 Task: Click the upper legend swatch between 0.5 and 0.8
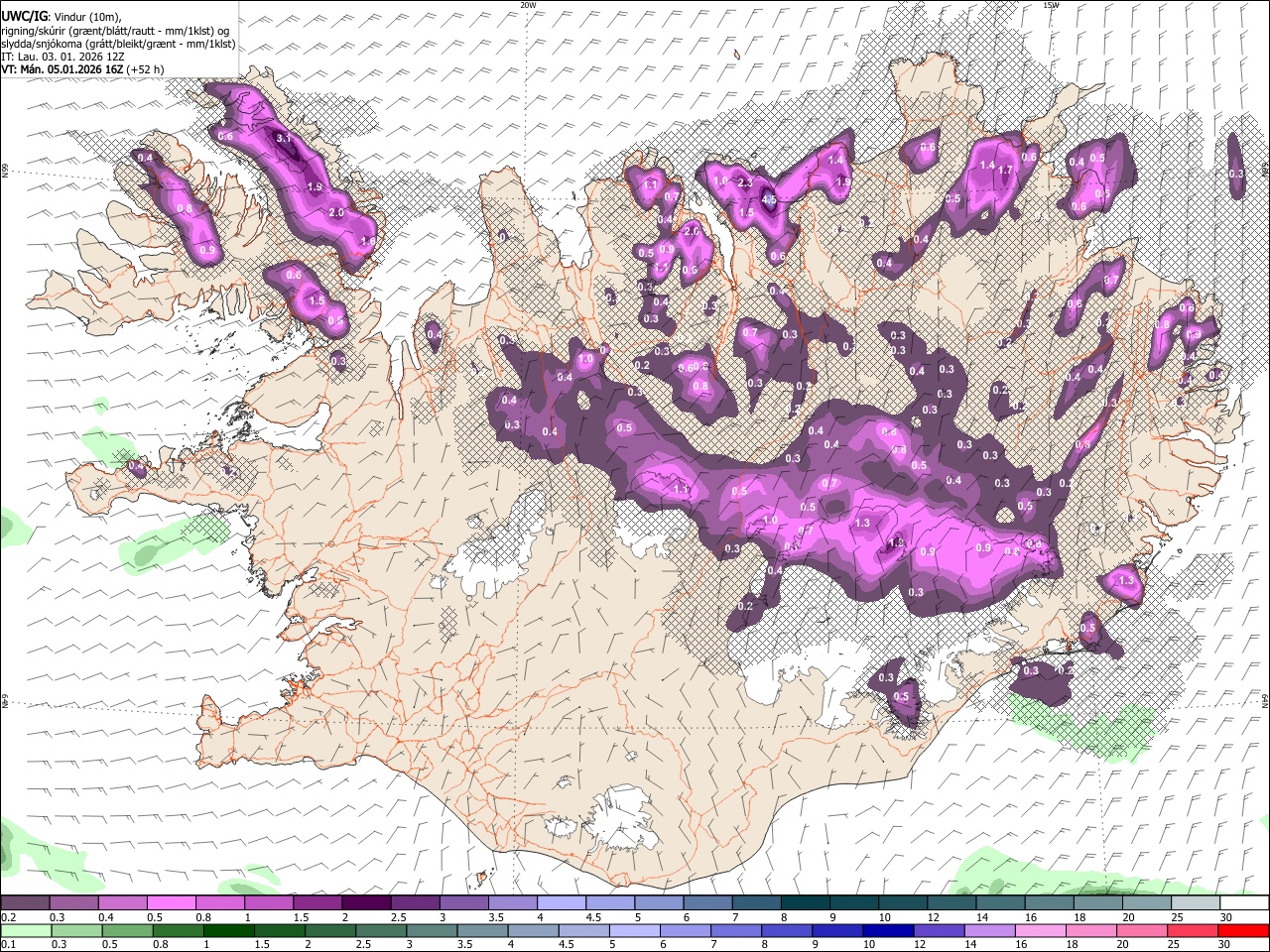pyautogui.click(x=171, y=903)
